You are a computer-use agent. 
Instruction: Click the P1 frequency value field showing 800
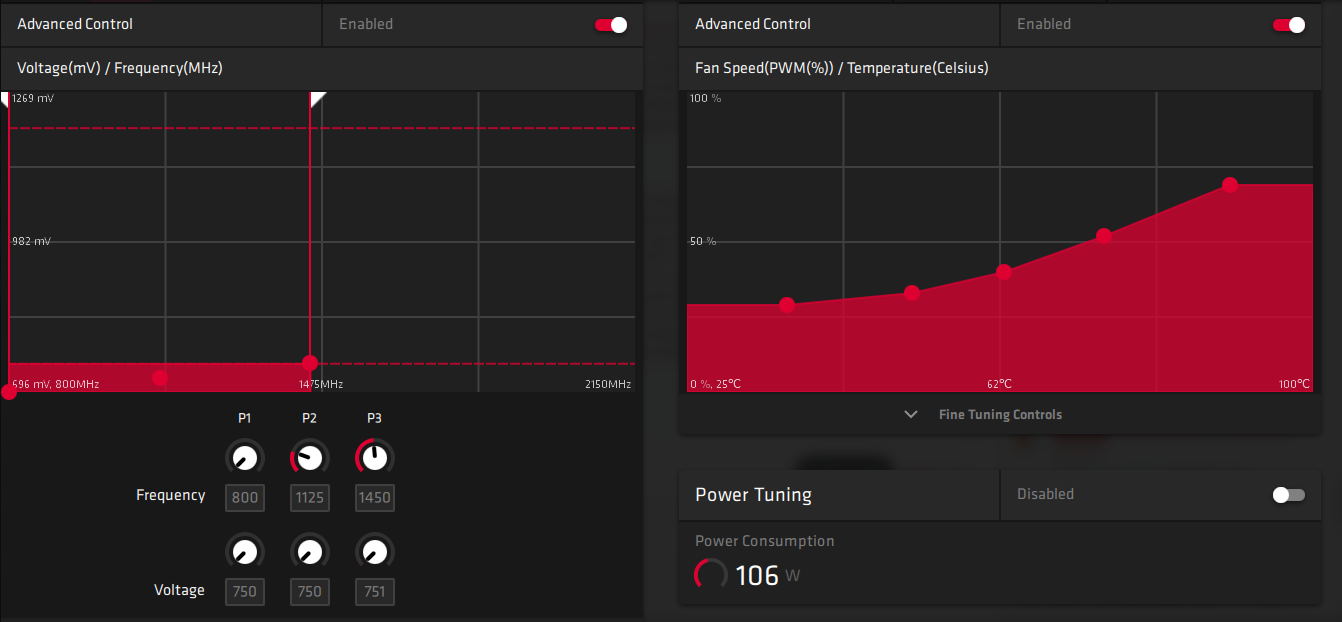pos(245,497)
